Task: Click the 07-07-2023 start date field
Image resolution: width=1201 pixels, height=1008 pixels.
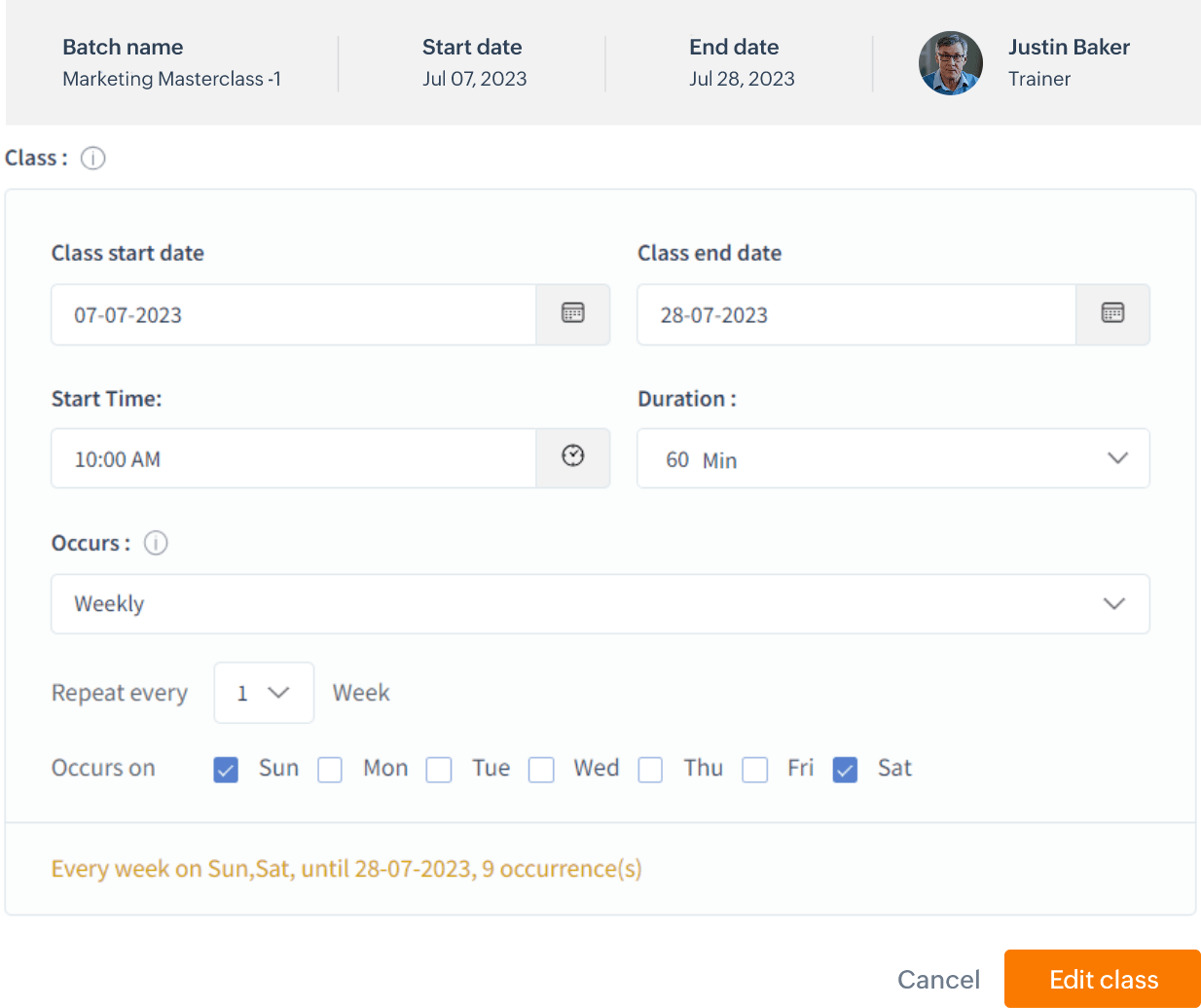Action: coord(292,313)
